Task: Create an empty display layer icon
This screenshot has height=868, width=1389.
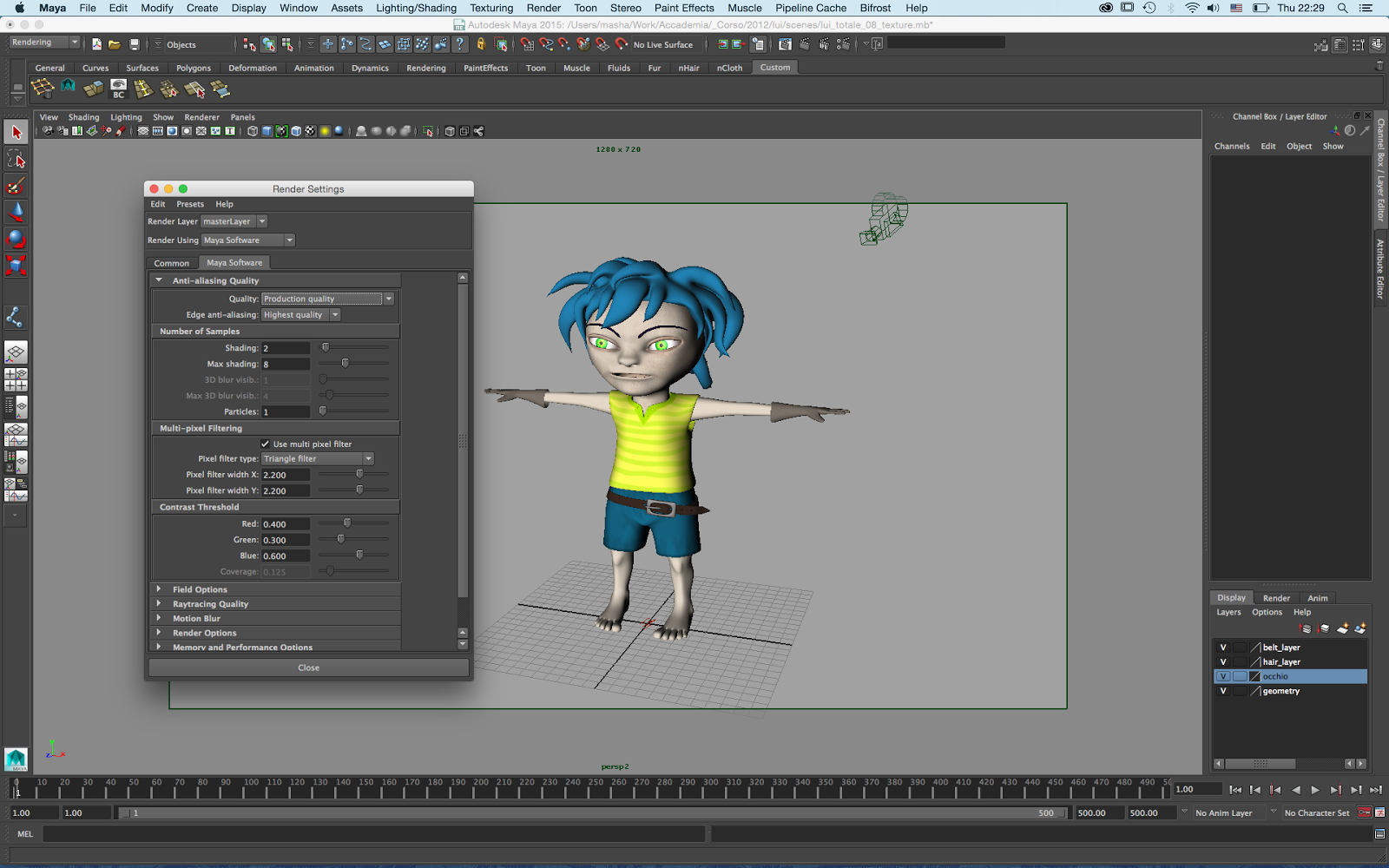Action: (1341, 628)
